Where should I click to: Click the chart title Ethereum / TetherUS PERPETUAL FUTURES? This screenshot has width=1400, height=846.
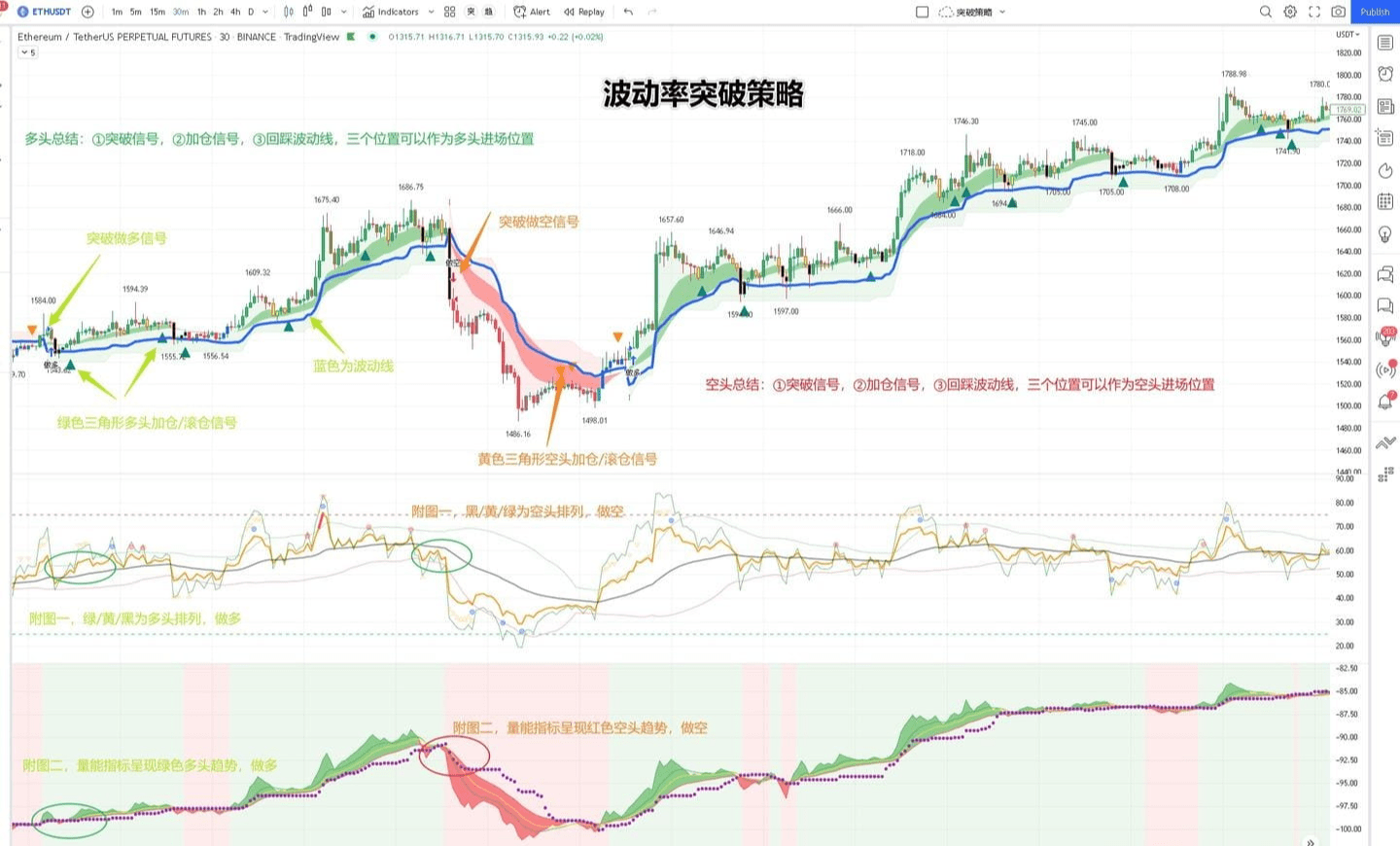tap(115, 37)
